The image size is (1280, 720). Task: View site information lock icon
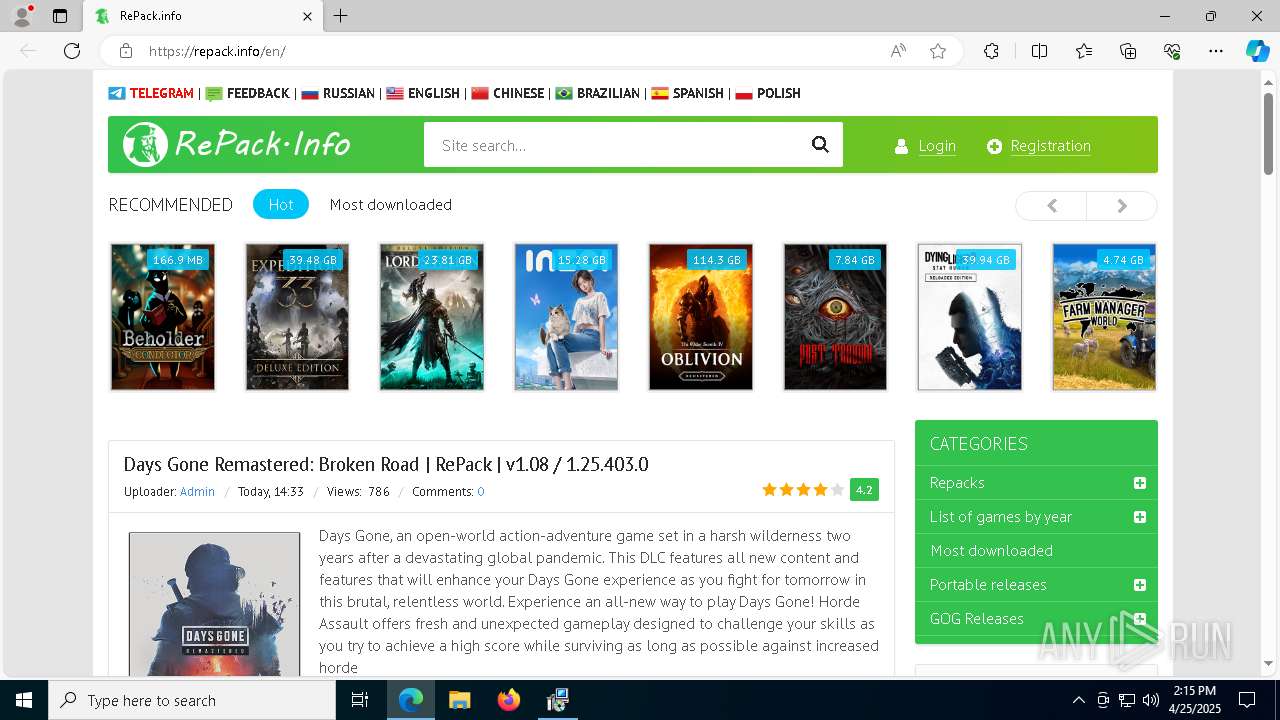point(126,51)
